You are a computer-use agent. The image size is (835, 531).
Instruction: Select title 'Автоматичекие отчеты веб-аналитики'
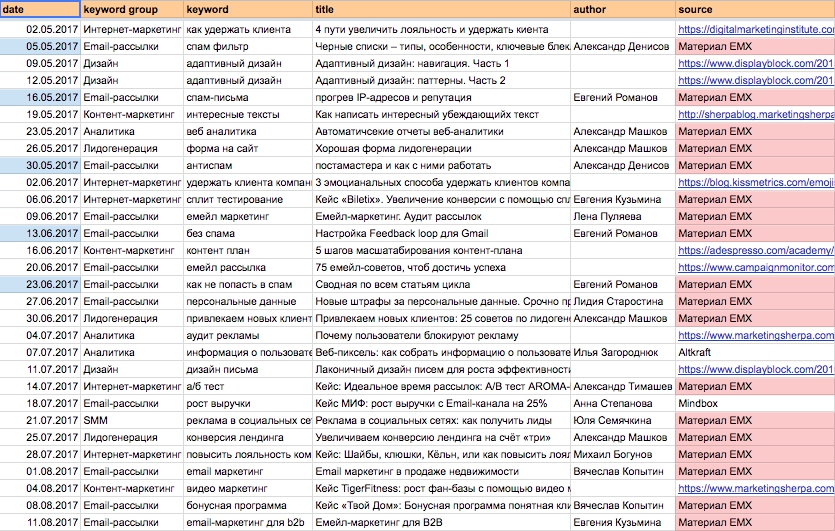(x=441, y=132)
